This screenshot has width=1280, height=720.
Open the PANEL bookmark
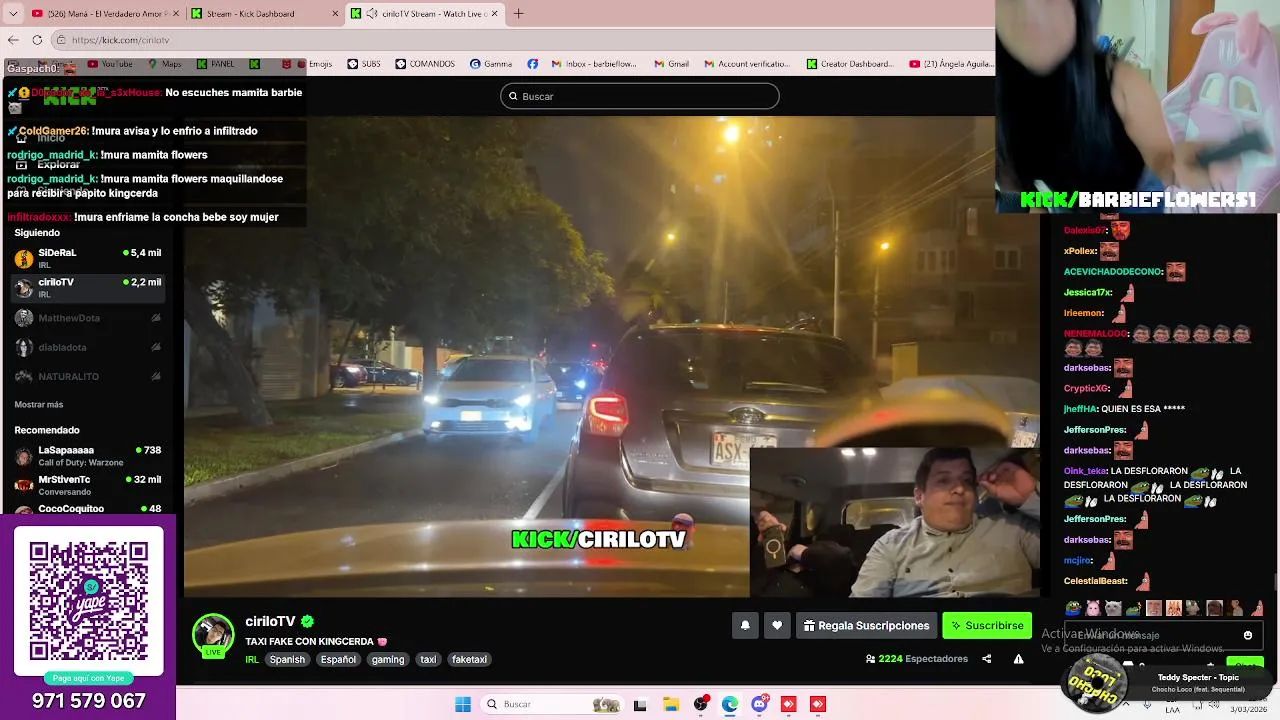coord(216,64)
